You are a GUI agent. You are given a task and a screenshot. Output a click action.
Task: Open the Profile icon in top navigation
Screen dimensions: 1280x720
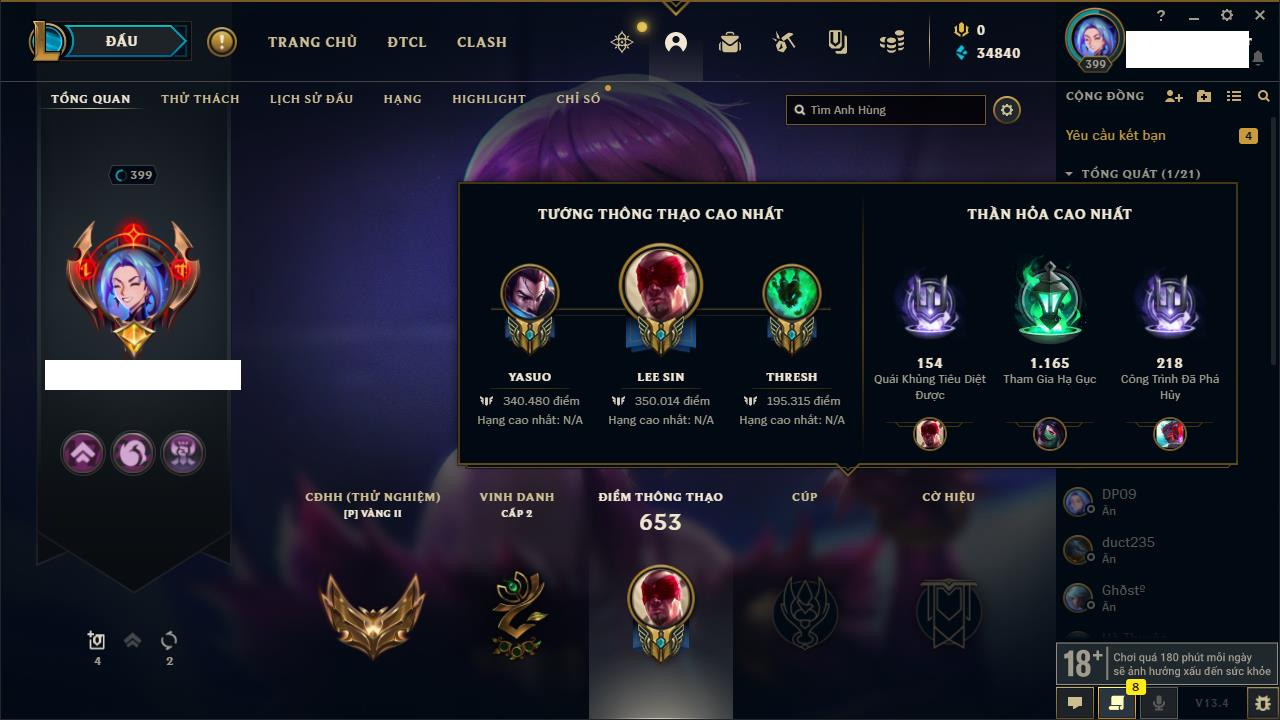(x=676, y=42)
